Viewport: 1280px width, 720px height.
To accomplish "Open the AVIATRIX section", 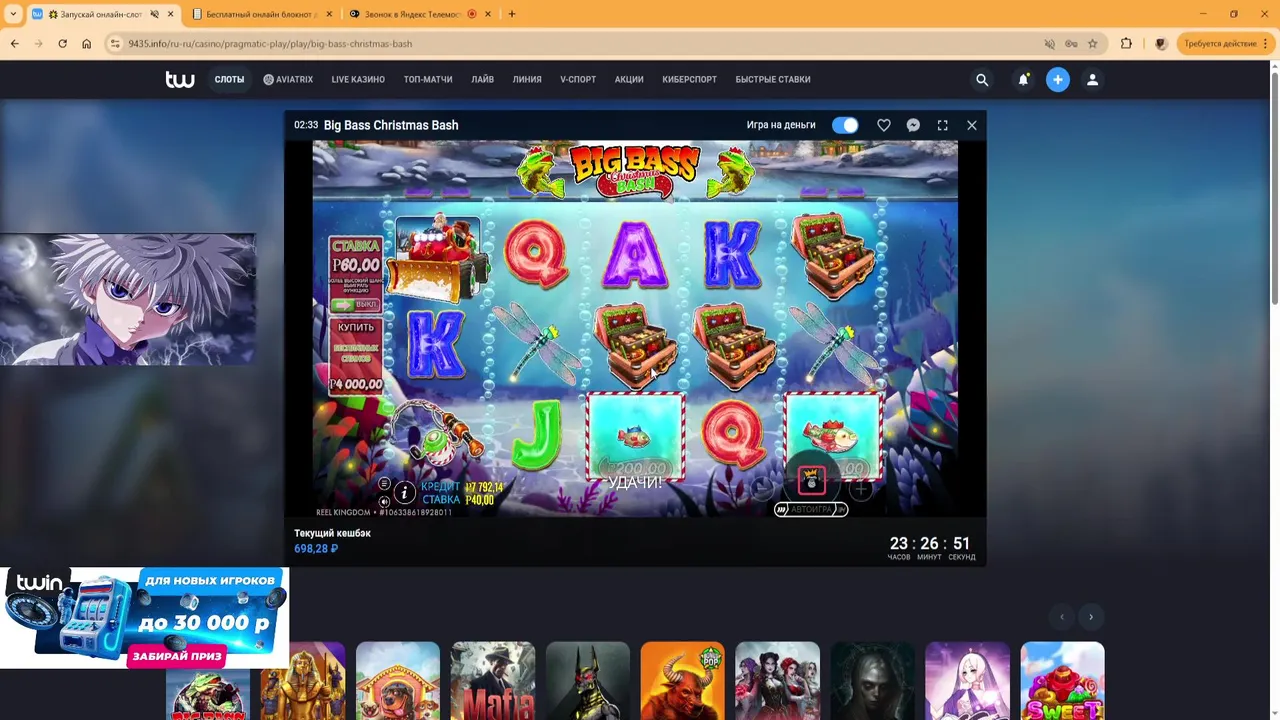I will tap(288, 80).
